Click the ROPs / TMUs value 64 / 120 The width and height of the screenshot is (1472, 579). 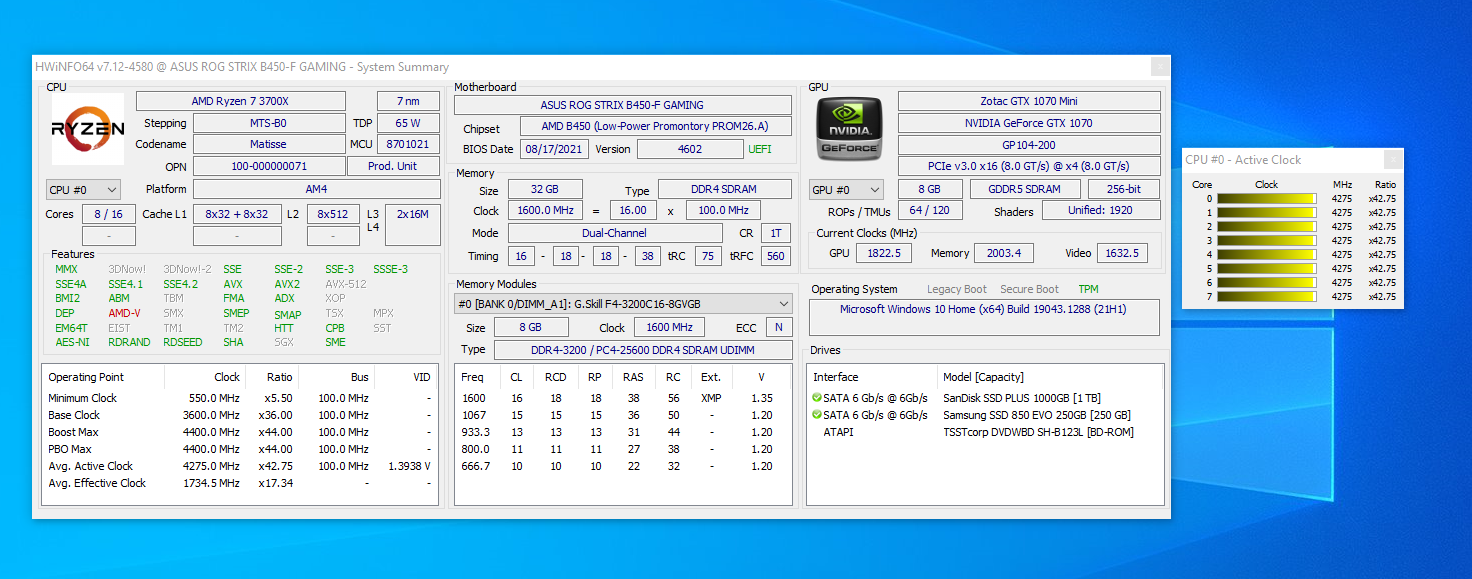pyautogui.click(x=930, y=210)
